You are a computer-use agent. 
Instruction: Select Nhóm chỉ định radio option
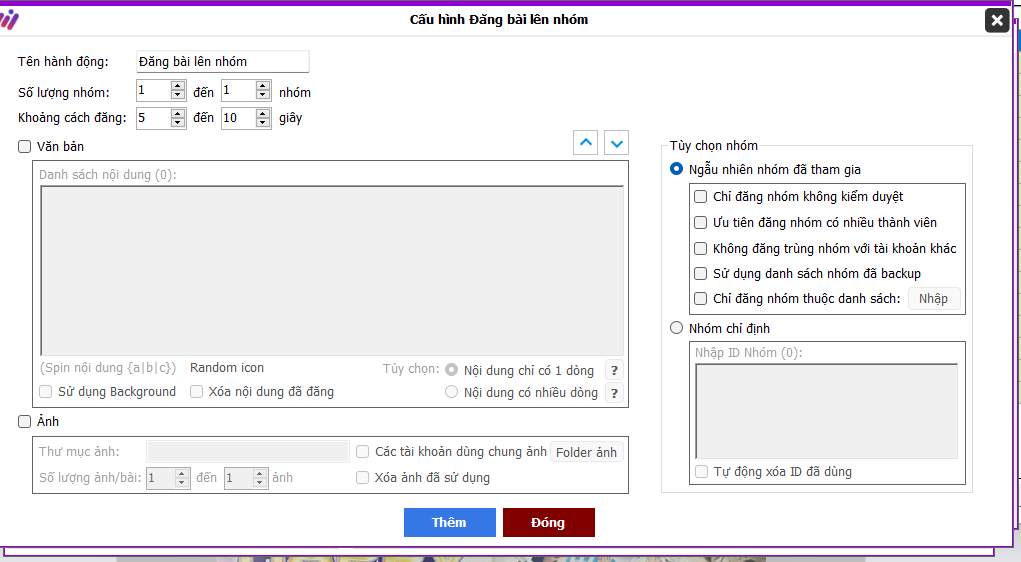[677, 328]
